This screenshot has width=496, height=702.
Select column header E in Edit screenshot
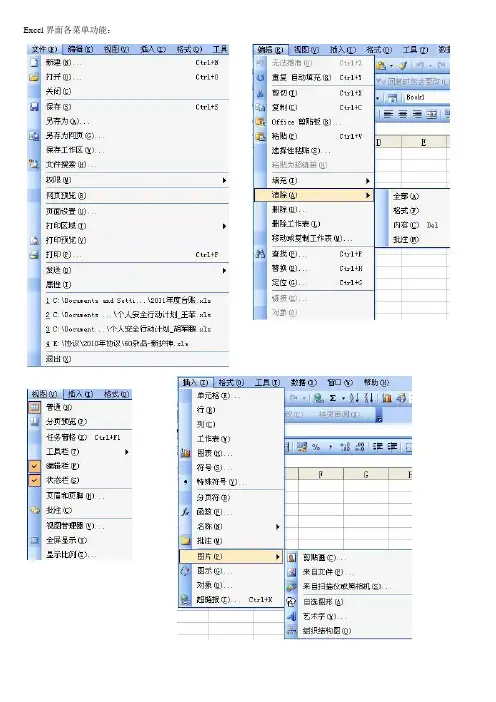423,142
